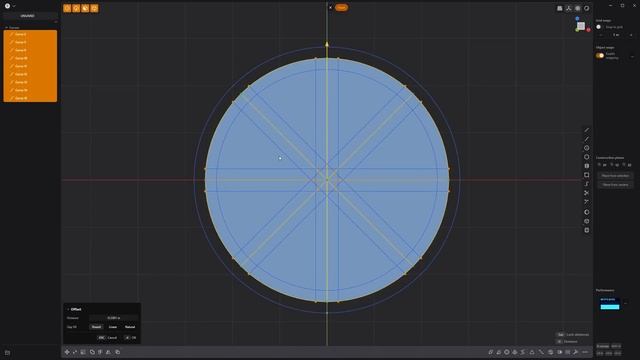This screenshot has height=360, width=640.
Task: Select the first construction plane radio option
Action: click(602, 165)
